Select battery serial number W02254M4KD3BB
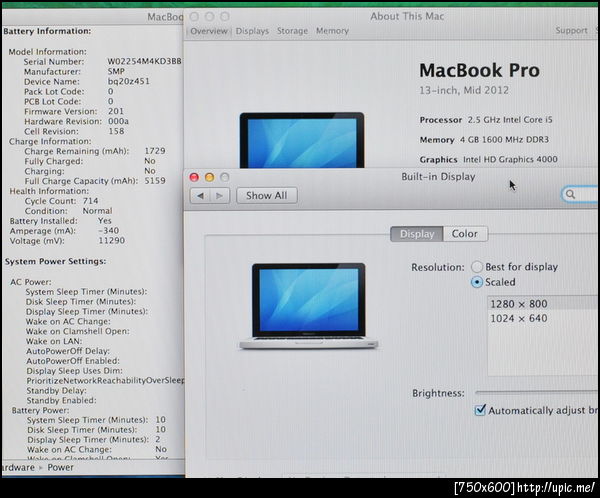Viewport: 600px width, 498px height. [x=144, y=61]
